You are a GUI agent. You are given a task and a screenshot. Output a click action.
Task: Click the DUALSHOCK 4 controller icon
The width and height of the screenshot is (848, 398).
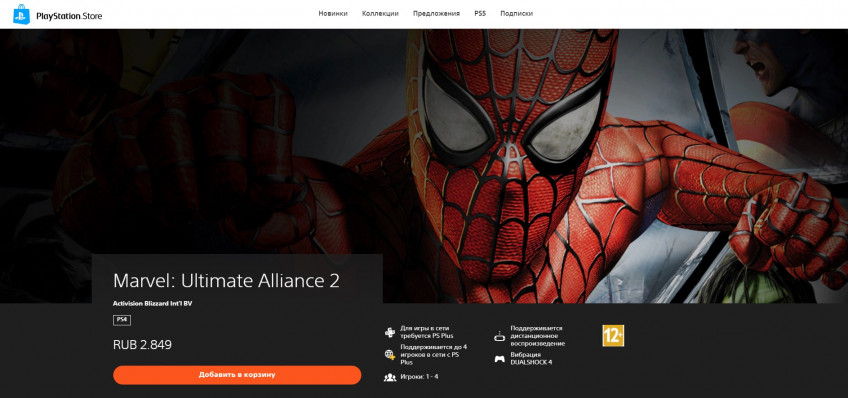coord(499,359)
